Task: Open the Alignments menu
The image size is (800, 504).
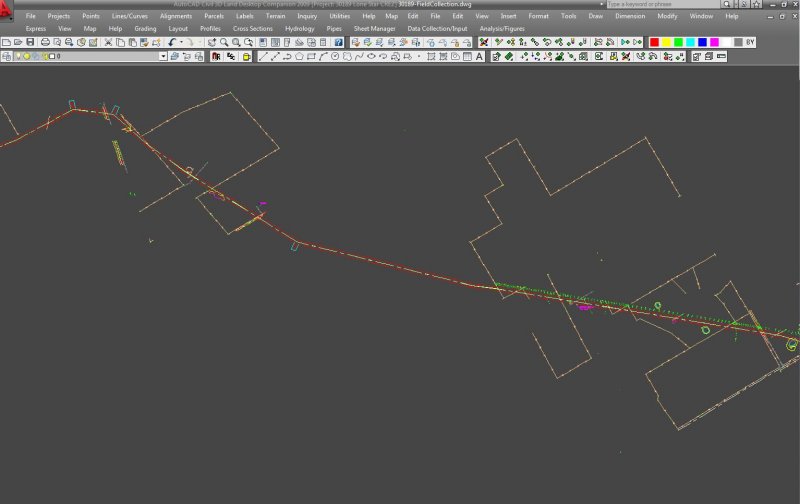Action: click(x=176, y=16)
